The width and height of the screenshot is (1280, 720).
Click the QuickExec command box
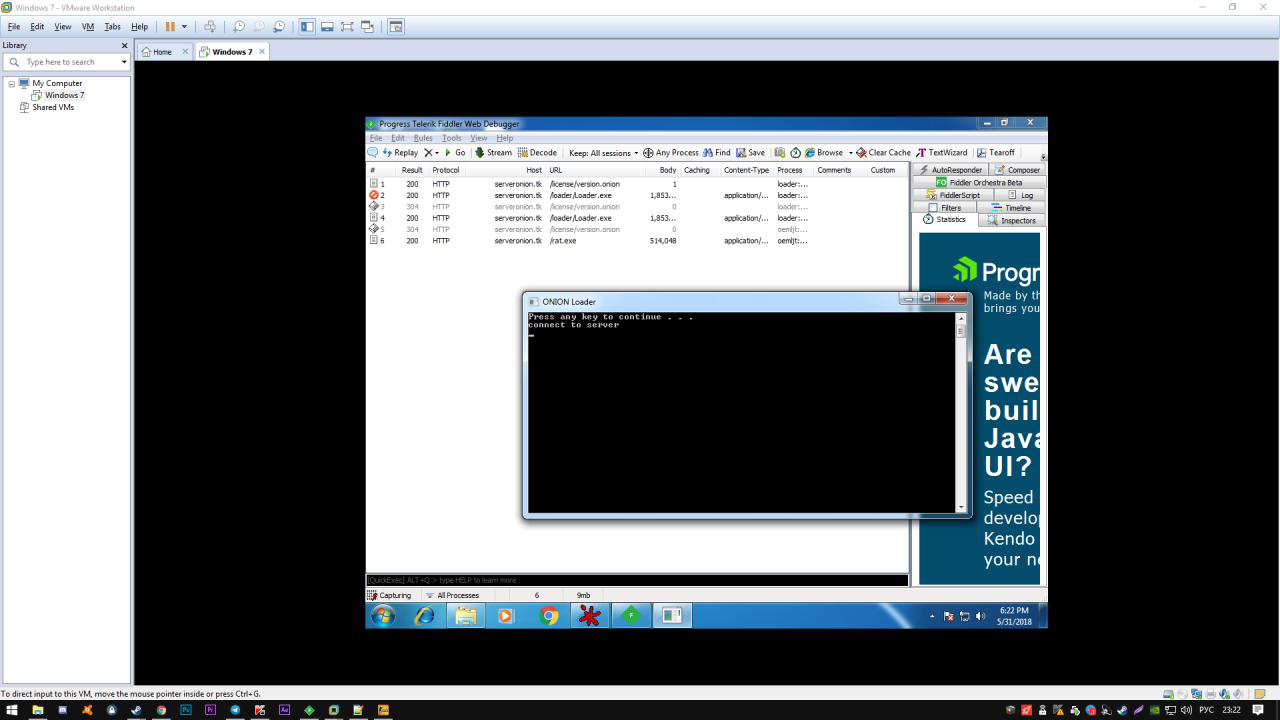pos(637,580)
